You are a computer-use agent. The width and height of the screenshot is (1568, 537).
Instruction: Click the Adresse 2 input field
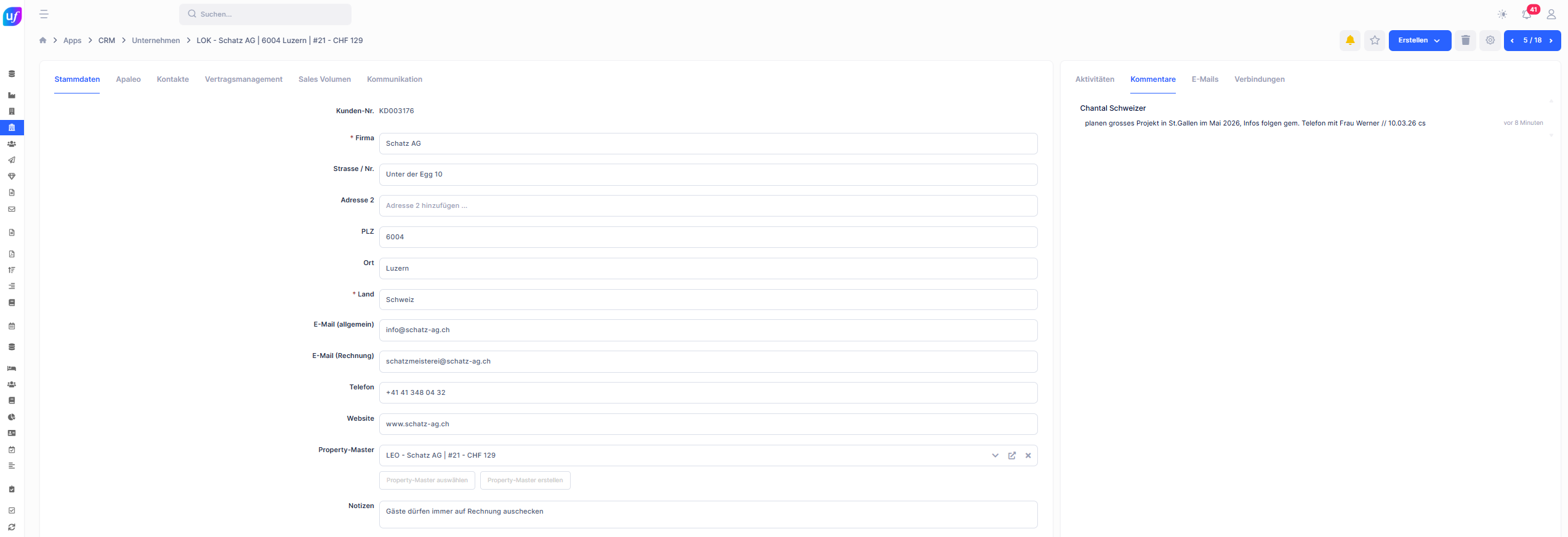coord(708,206)
